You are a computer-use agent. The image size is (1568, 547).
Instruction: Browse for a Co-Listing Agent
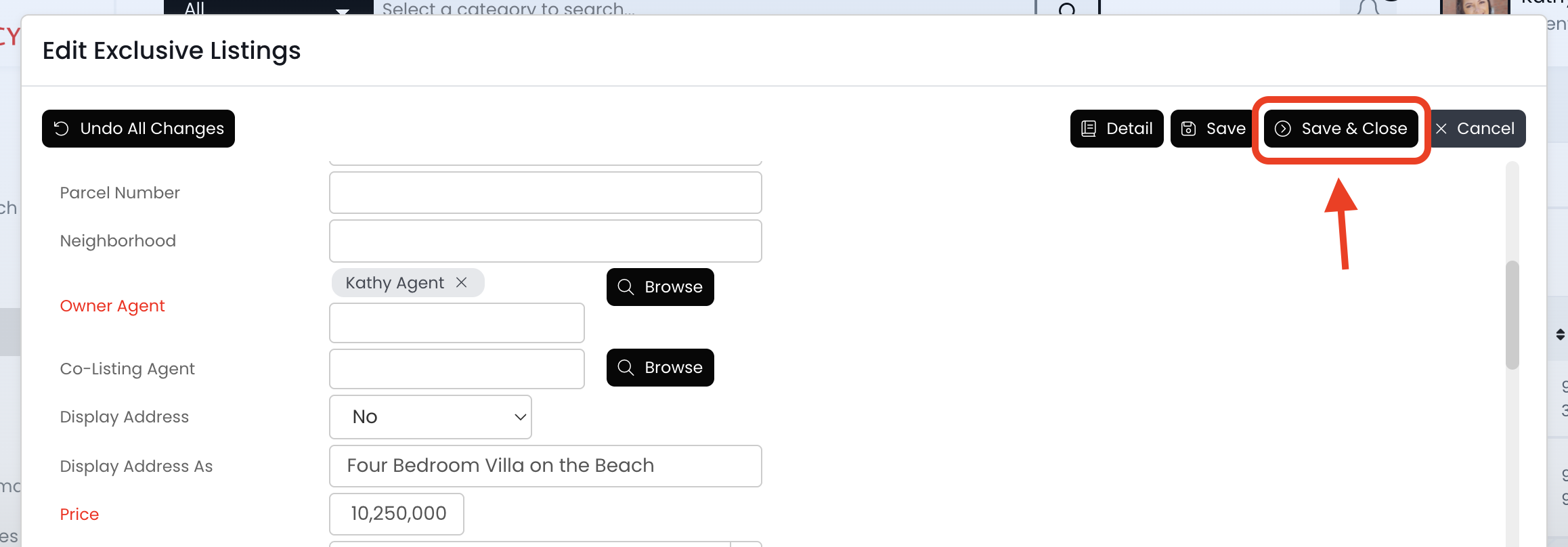660,368
